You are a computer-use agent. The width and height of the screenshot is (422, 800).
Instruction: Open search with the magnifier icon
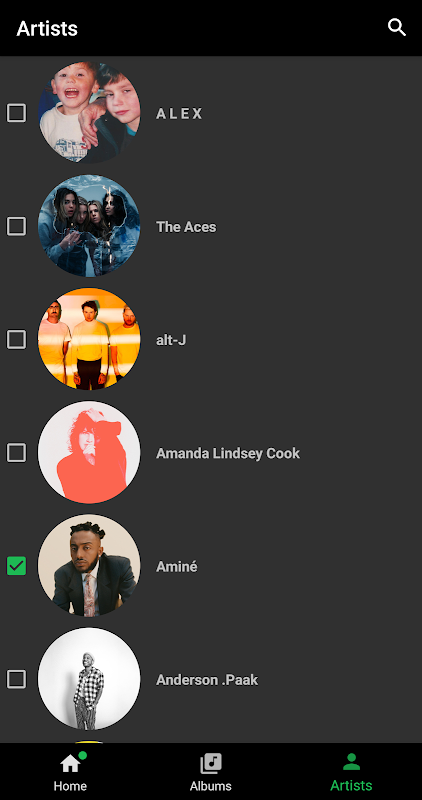[x=396, y=28]
